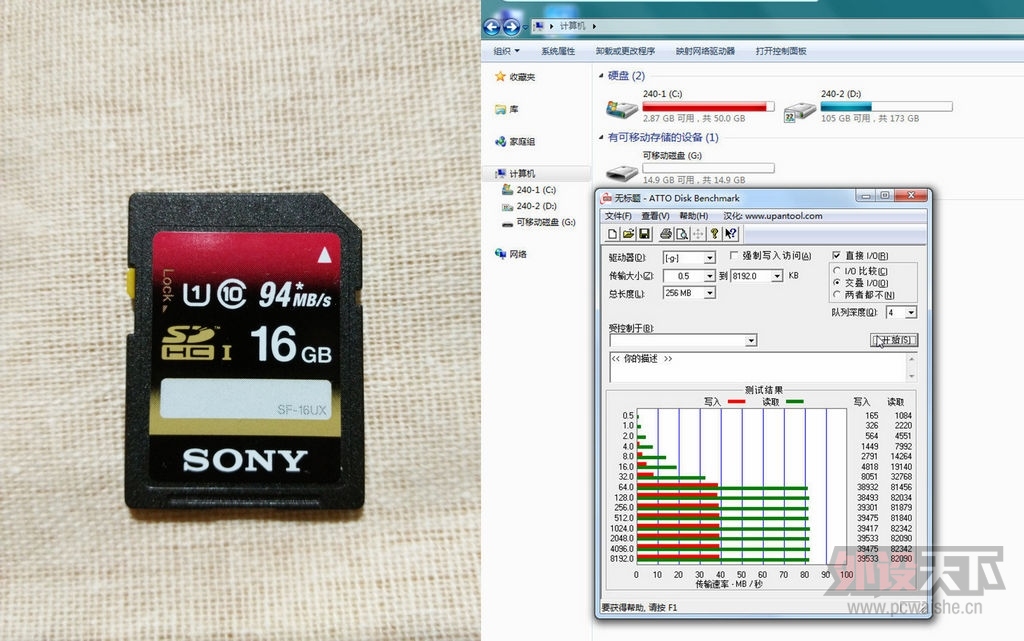The width and height of the screenshot is (1024, 641).
Task: Open the 文件(F) menu
Action: pos(618,216)
